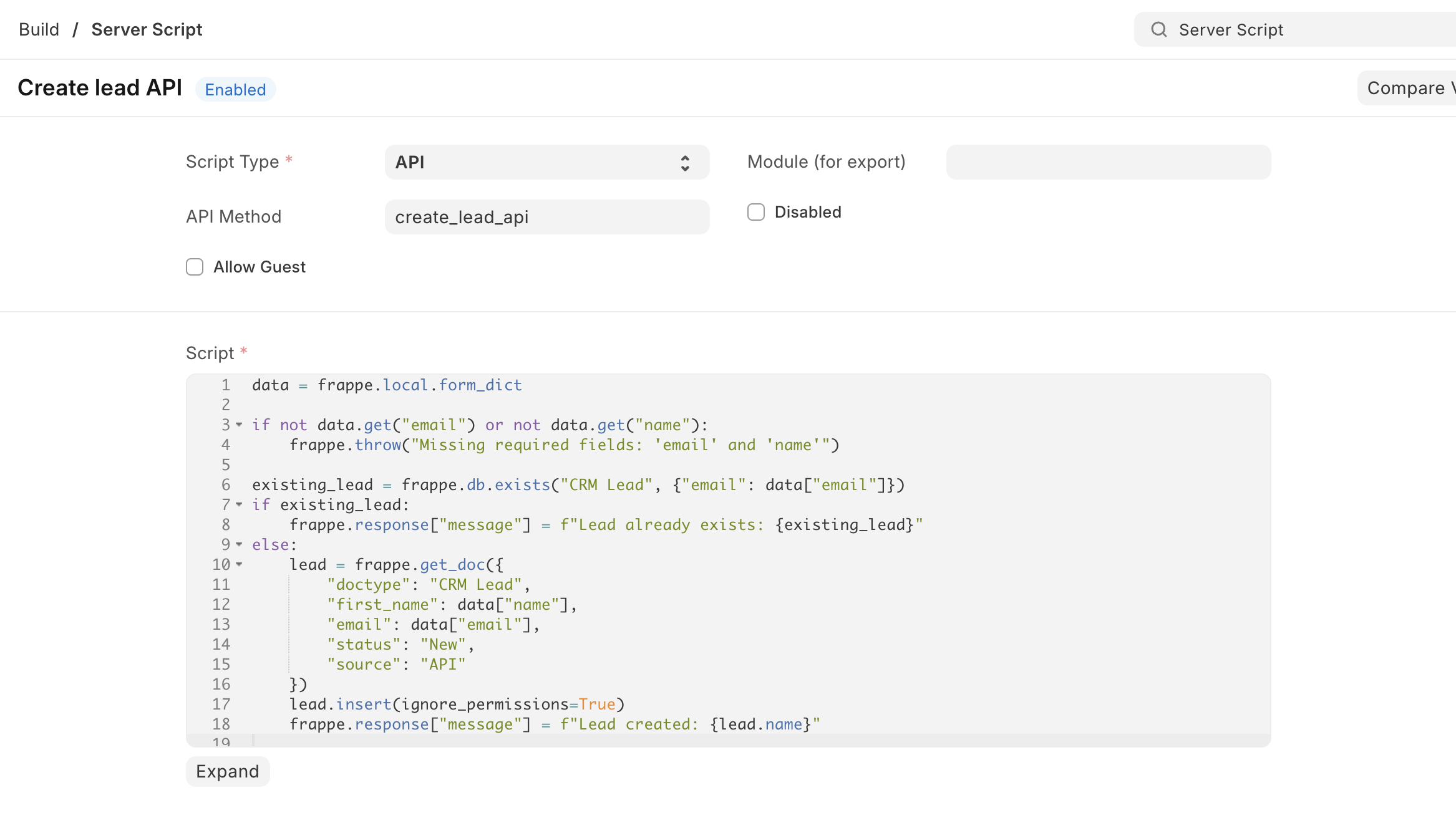Open Server Script from the breadcrumb
The image size is (1456, 823).
147,29
